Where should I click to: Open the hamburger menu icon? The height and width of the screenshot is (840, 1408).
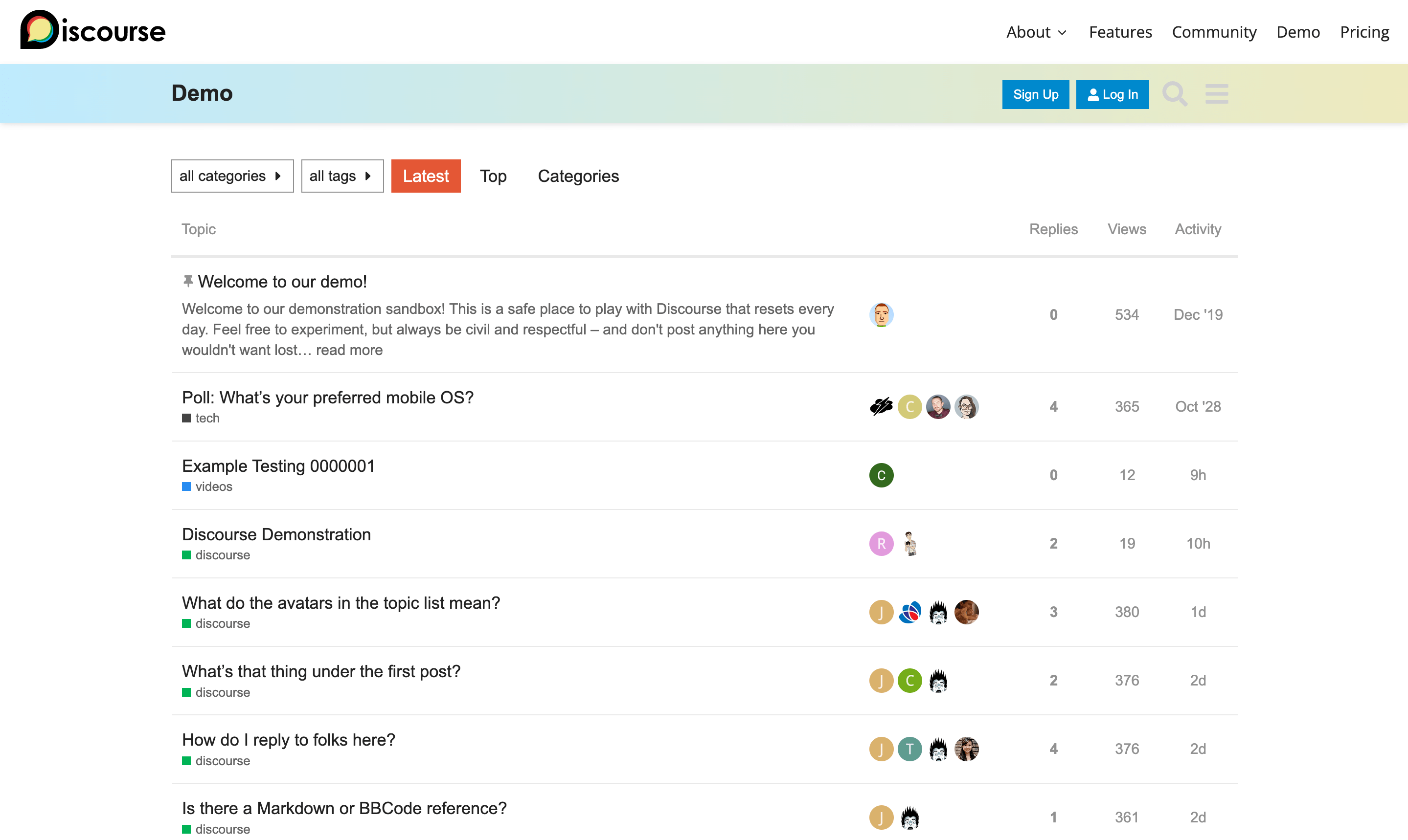coord(1217,94)
